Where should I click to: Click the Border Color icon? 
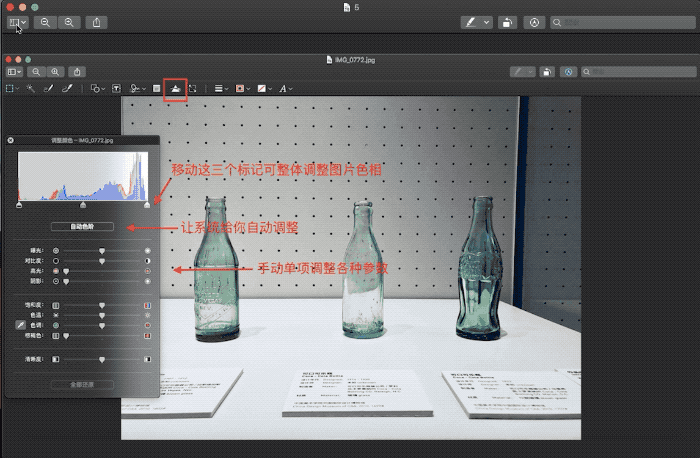[240, 88]
